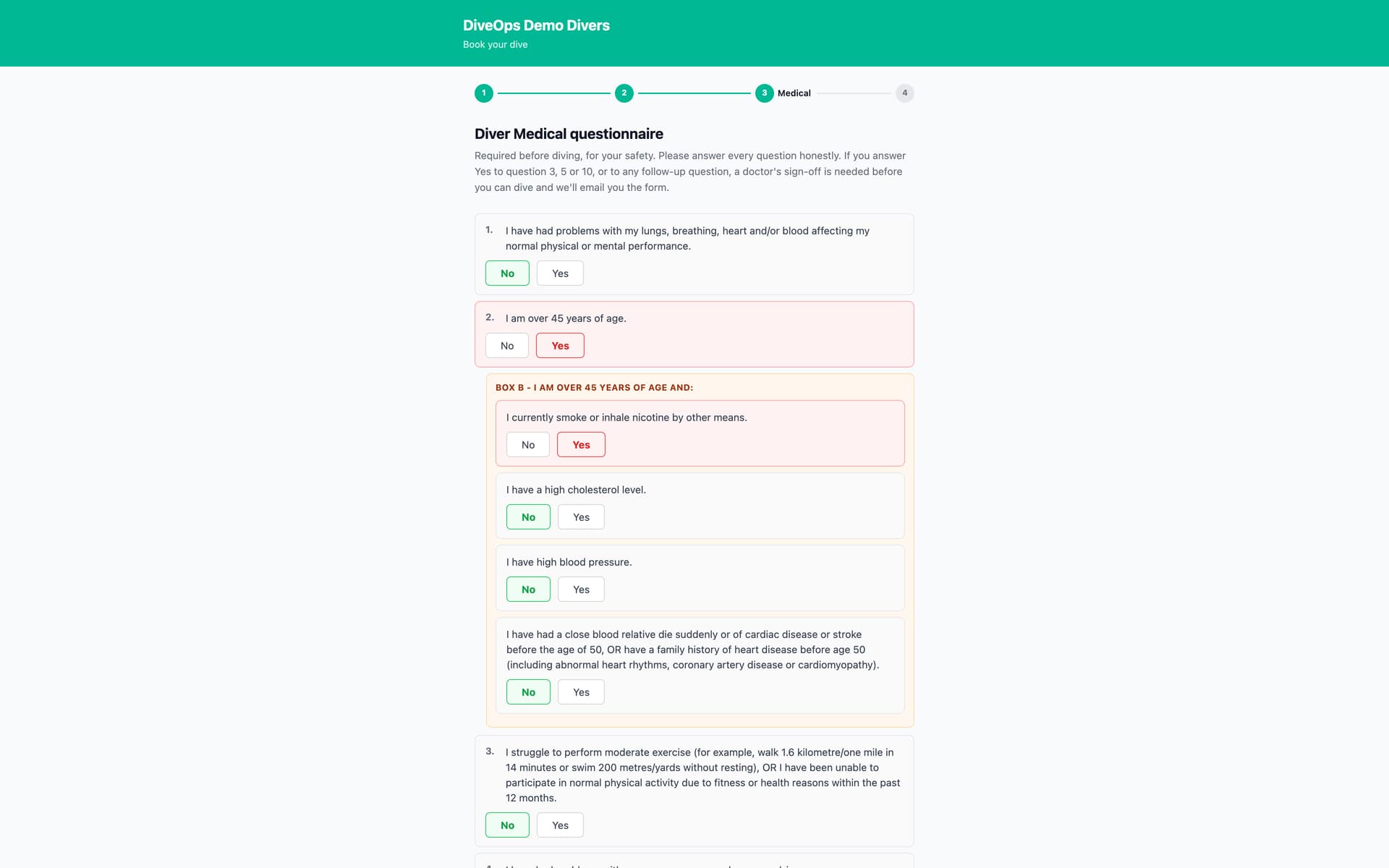Image resolution: width=1389 pixels, height=868 pixels.
Task: Pick Yes for high blood pressure
Action: coord(581,590)
